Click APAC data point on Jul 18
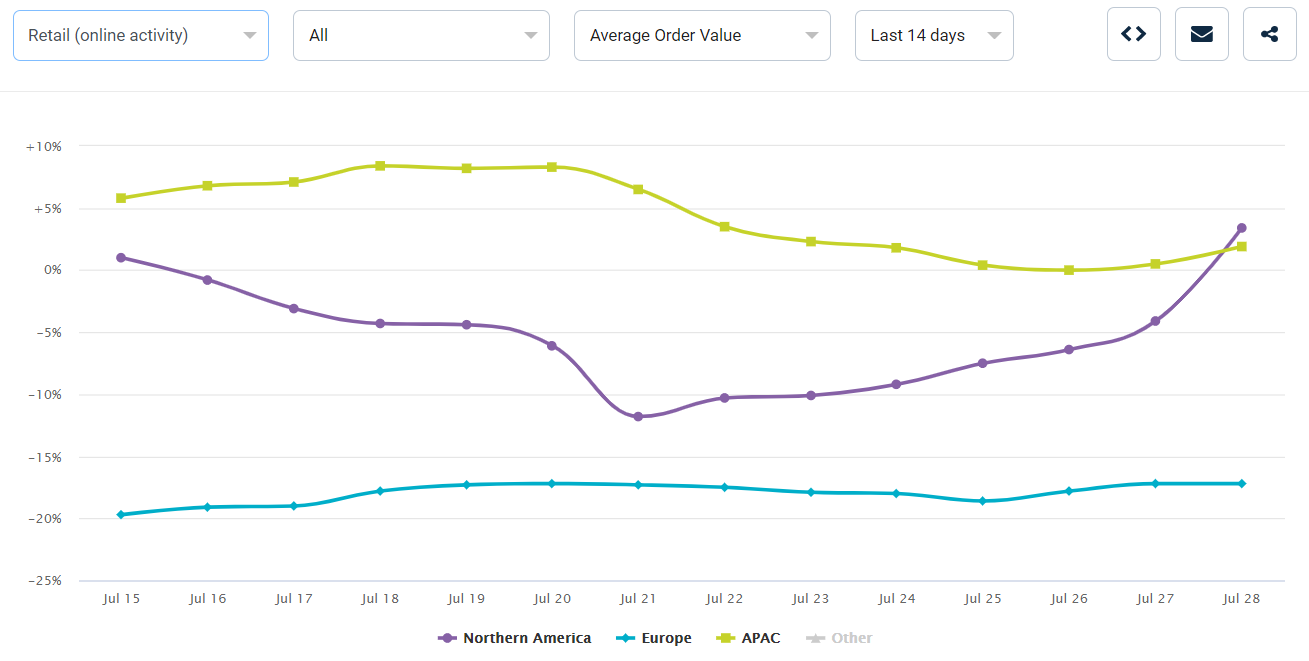Viewport: 1309px width, 661px height. click(380, 166)
